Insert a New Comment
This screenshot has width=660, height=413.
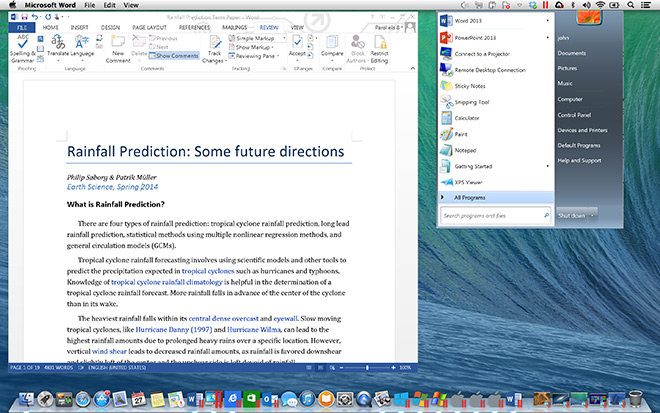point(118,49)
